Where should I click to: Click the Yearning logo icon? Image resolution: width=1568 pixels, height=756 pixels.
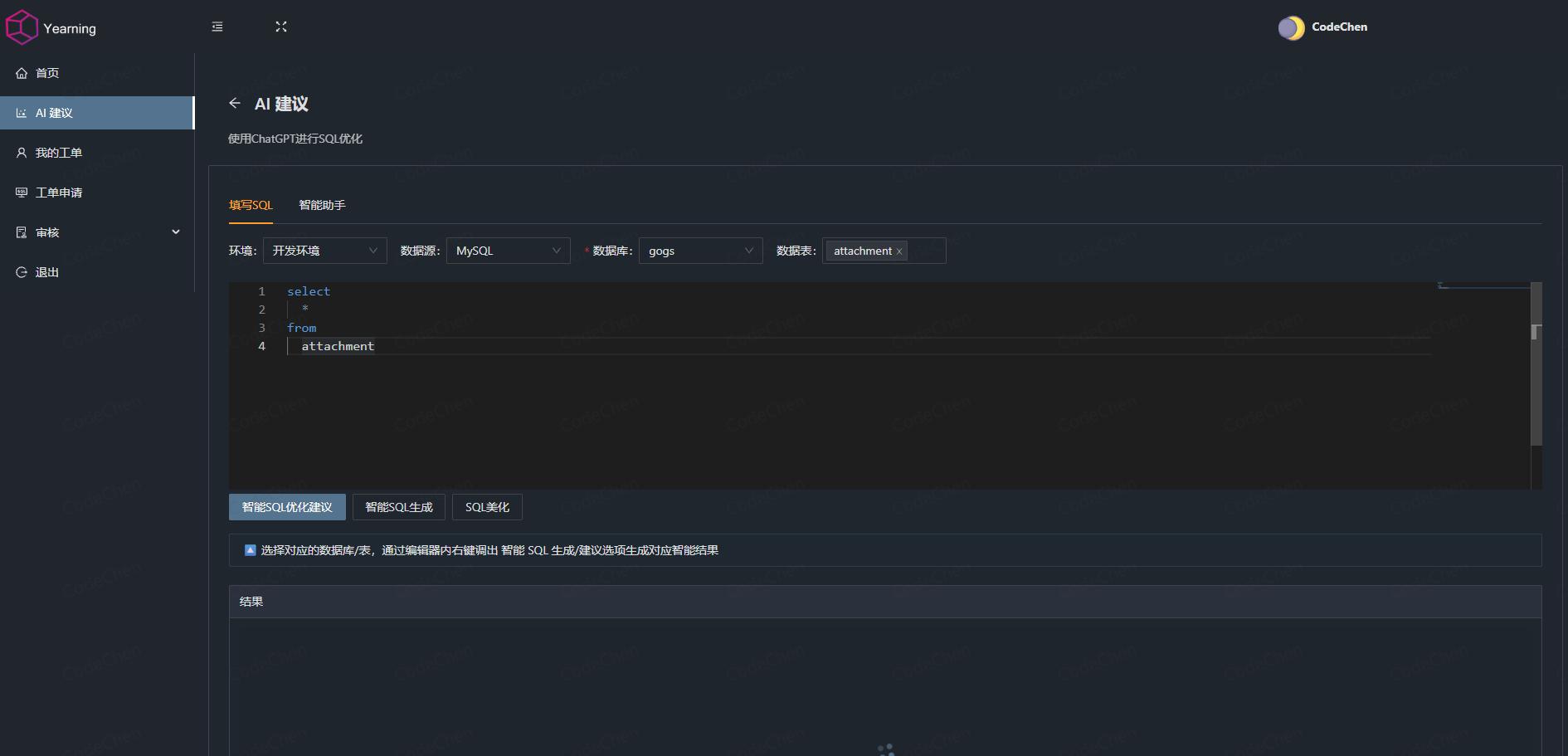22,27
